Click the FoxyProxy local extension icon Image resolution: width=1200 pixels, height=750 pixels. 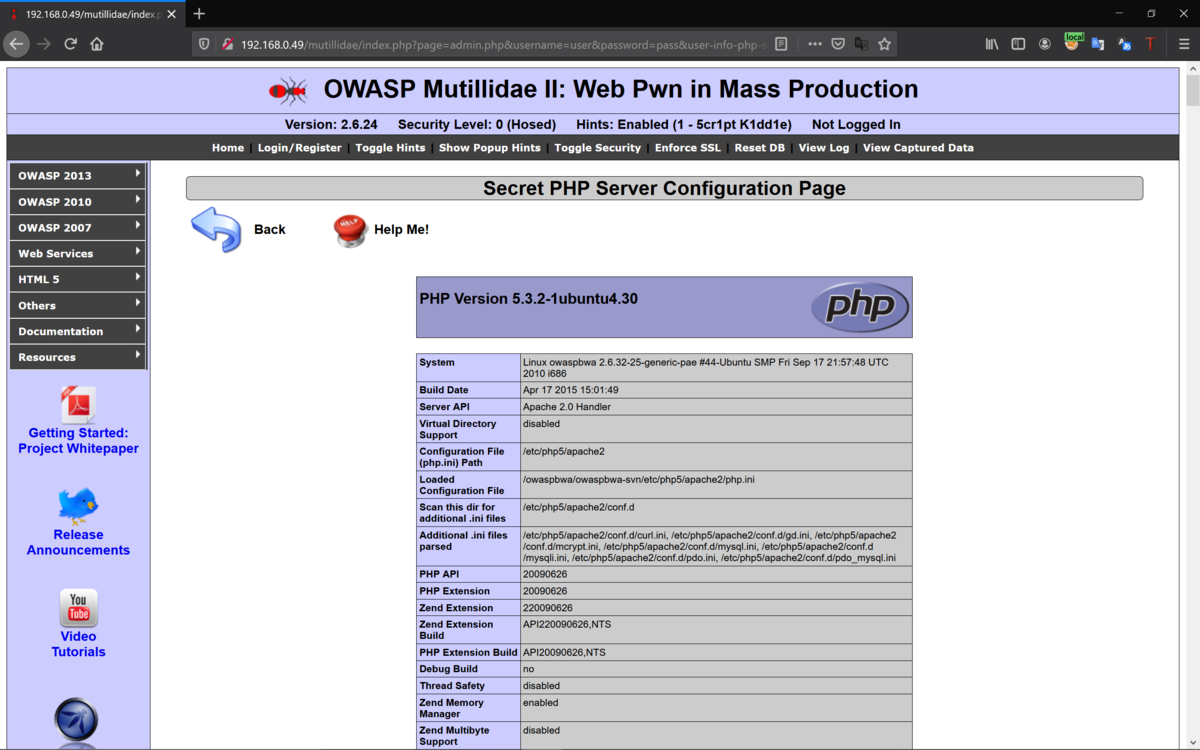1072,43
